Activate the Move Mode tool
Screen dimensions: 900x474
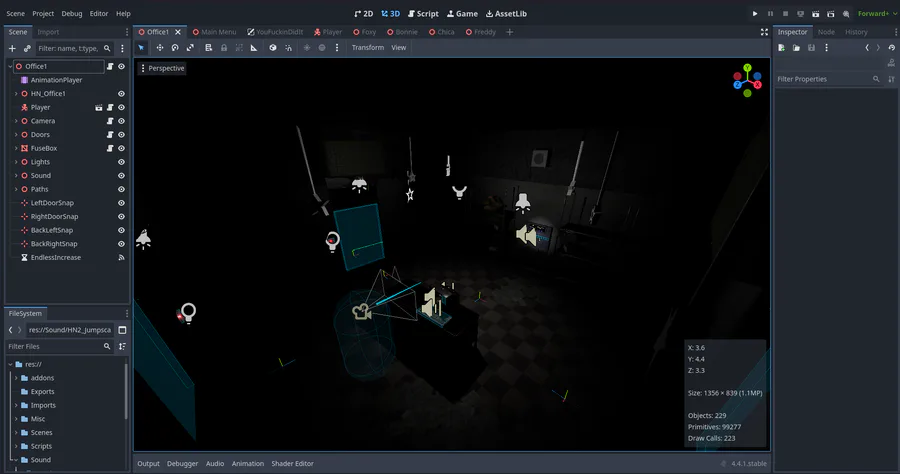point(160,48)
